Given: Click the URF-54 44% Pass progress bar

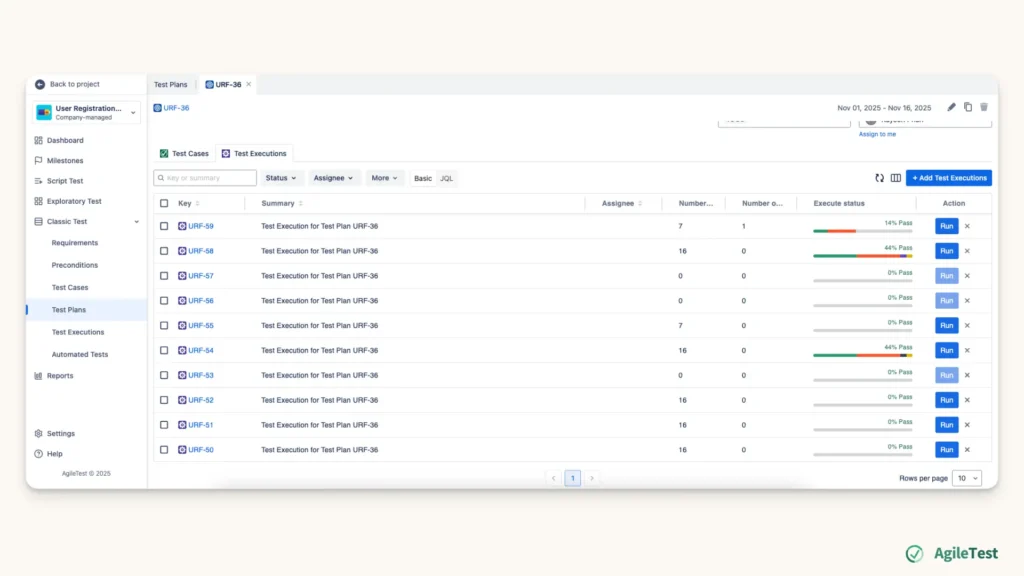Looking at the screenshot, I should click(x=863, y=355).
